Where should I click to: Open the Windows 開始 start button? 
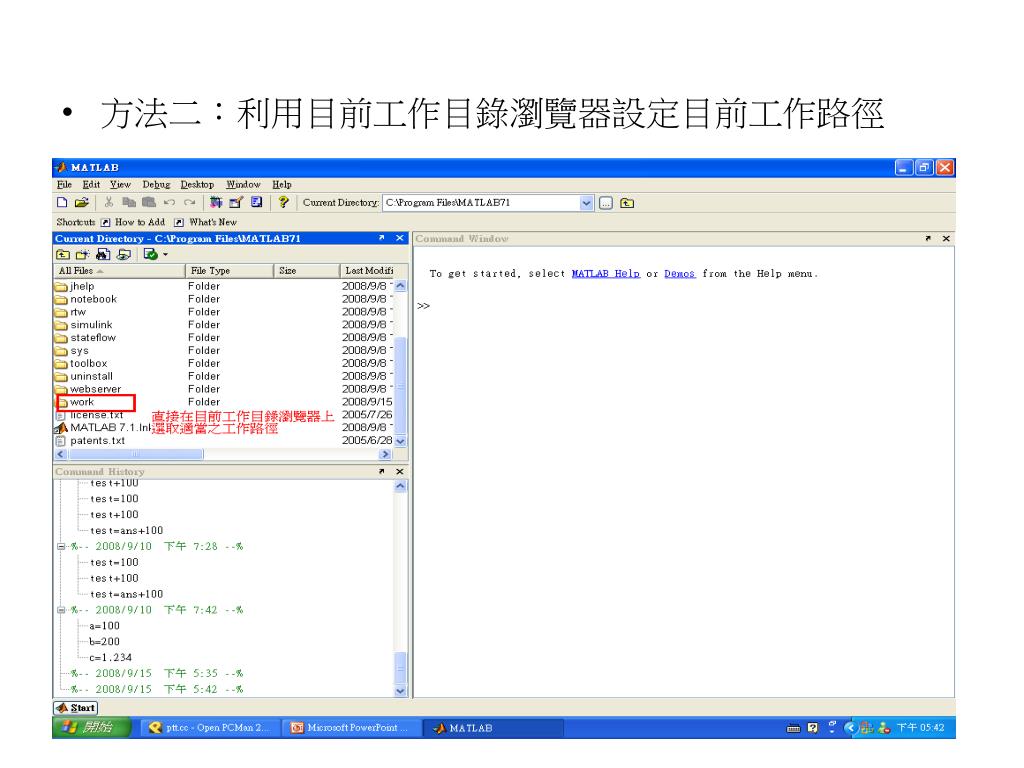91,728
